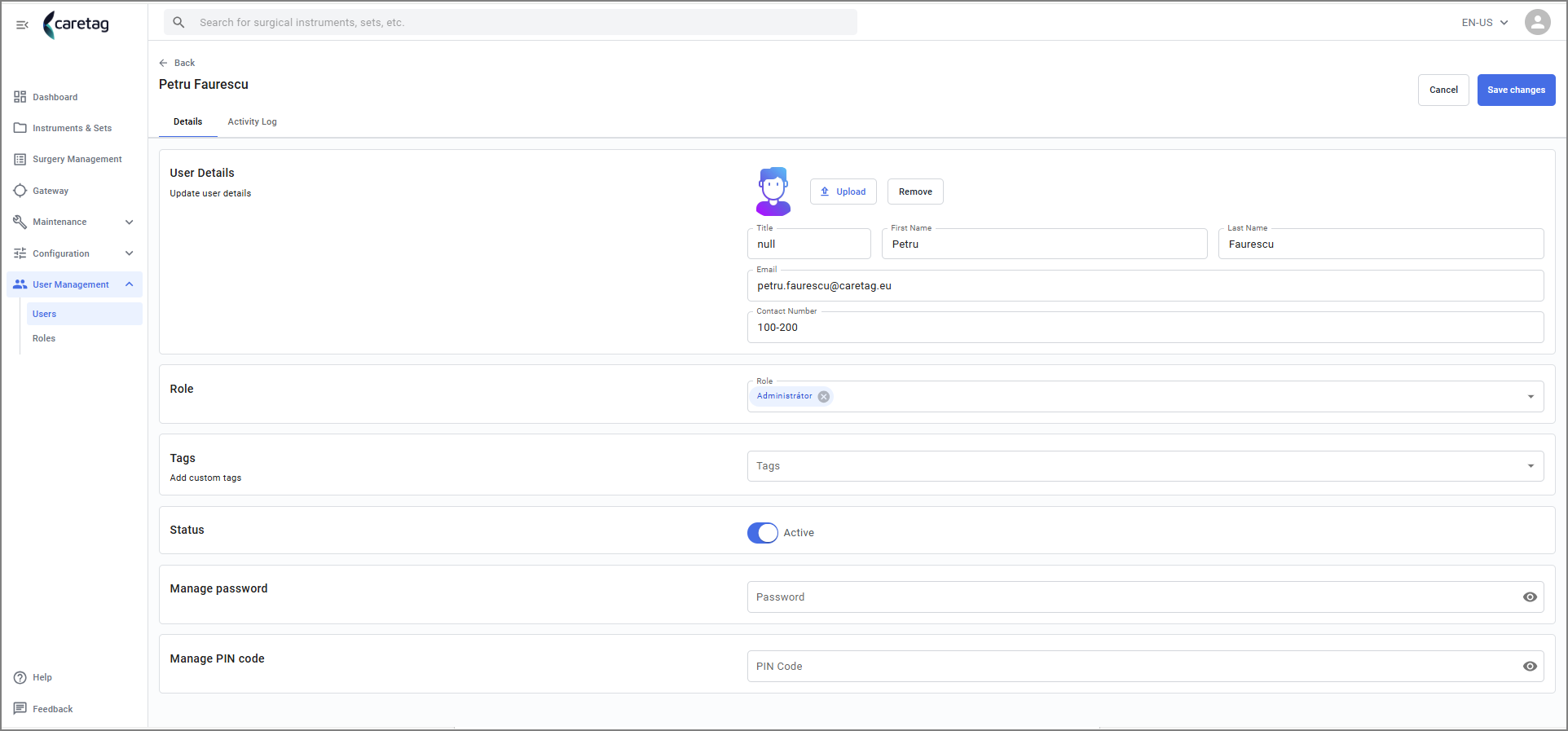Open Instruments & Sets page
This screenshot has height=731, width=1568.
[x=74, y=128]
